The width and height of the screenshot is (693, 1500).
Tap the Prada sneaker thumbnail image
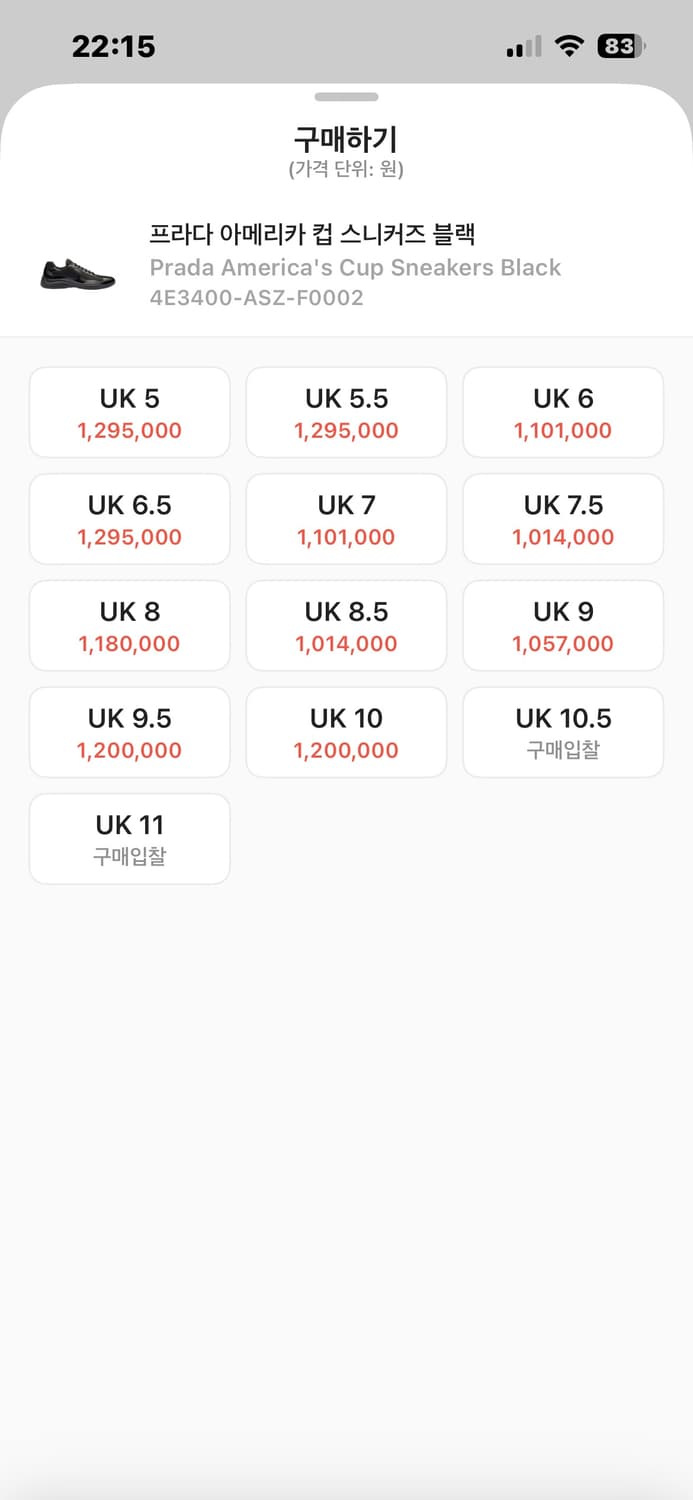pyautogui.click(x=78, y=273)
